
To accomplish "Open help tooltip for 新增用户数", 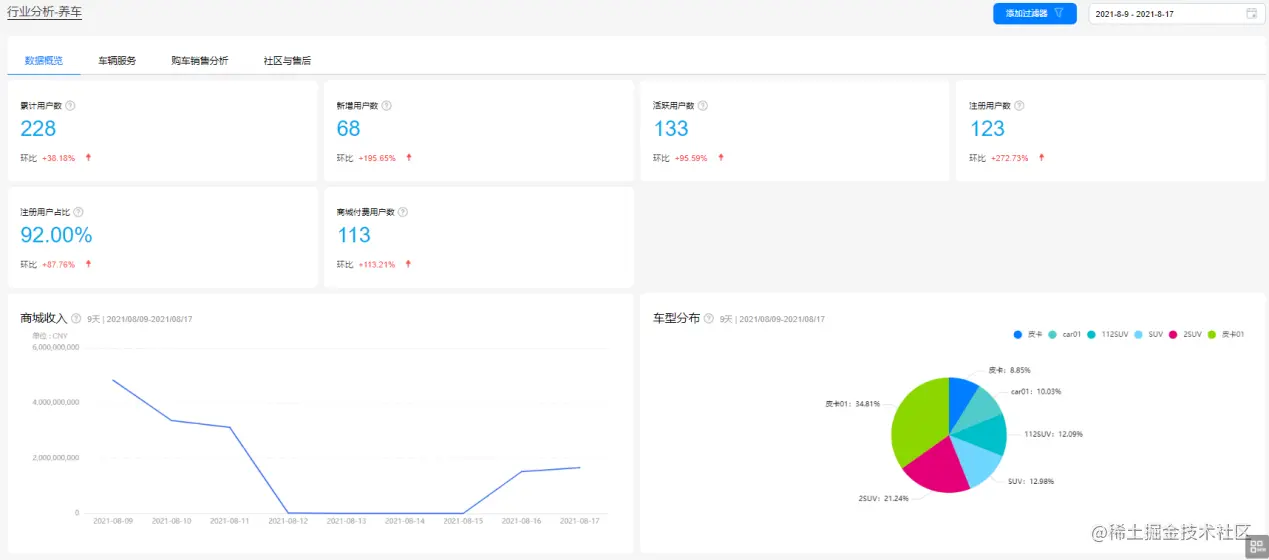I will coord(387,105).
